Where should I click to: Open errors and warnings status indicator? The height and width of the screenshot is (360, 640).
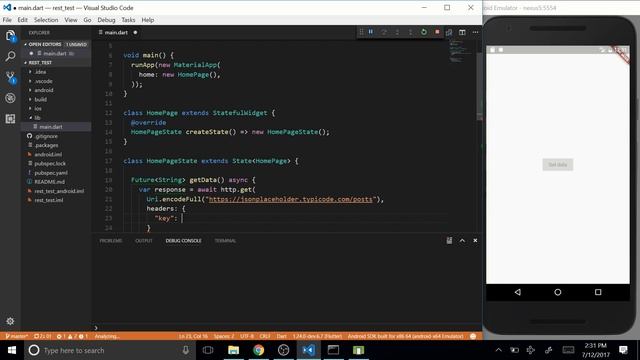click(x=72, y=336)
